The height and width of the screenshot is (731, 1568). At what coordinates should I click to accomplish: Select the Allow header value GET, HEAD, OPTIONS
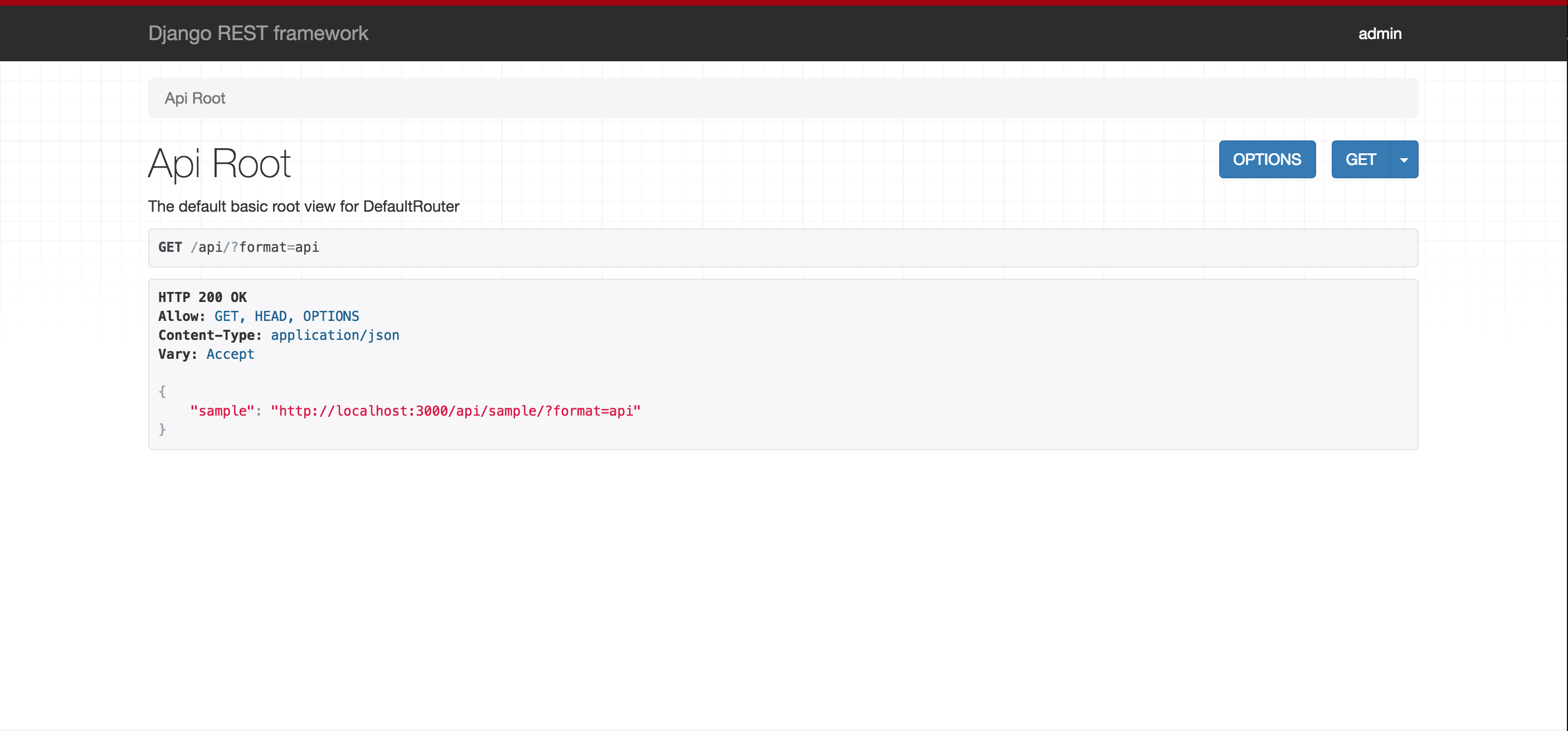[x=287, y=316]
